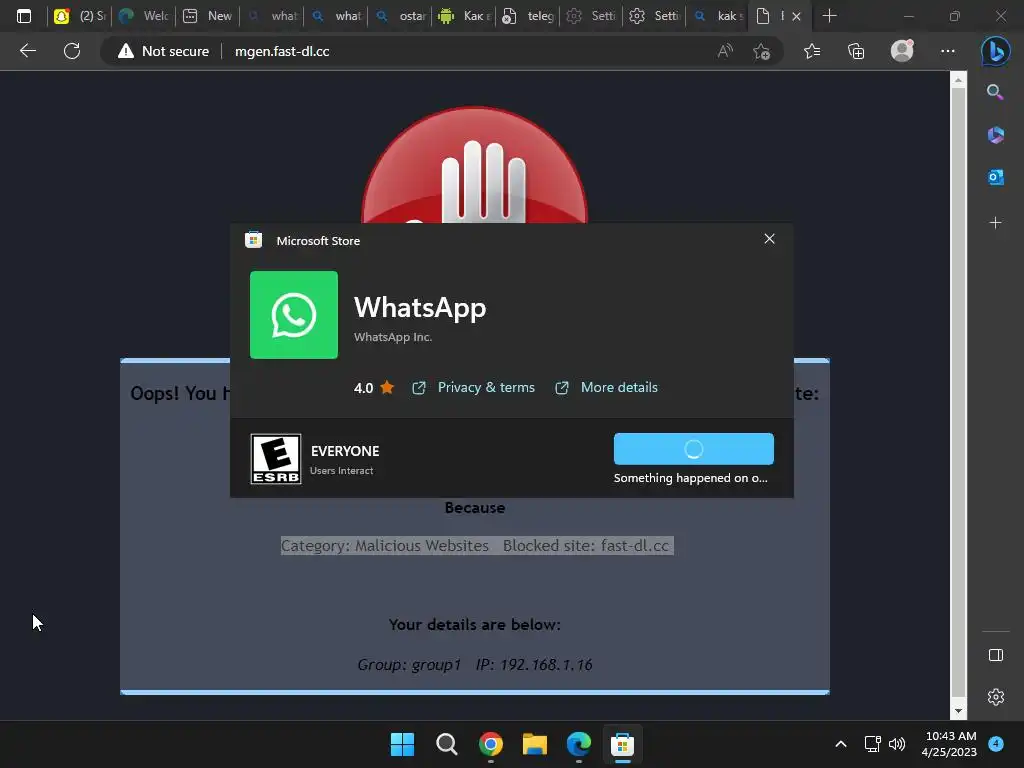Open File Explorer from taskbar
The width and height of the screenshot is (1024, 768).
(535, 744)
